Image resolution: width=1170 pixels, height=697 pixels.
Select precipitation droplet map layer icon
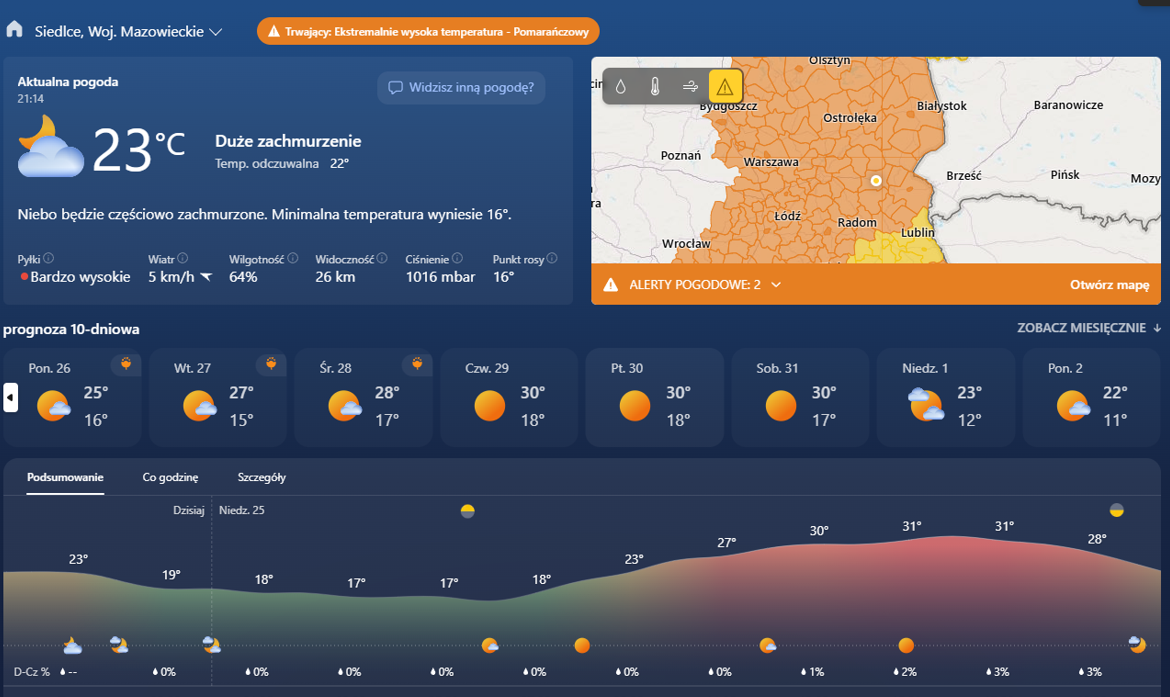[x=621, y=87]
